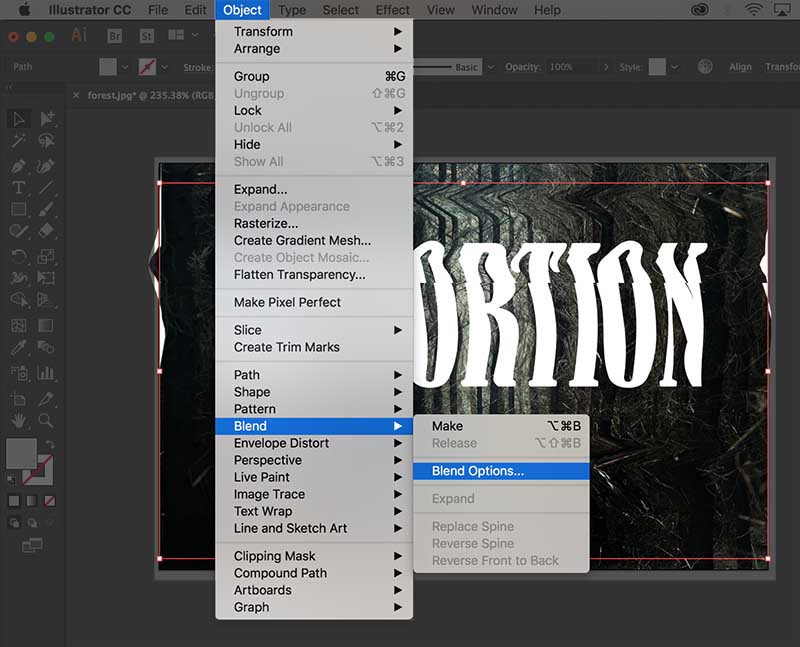
Task: Reset default fill and stroke
Action: pyautogui.click(x=11, y=480)
